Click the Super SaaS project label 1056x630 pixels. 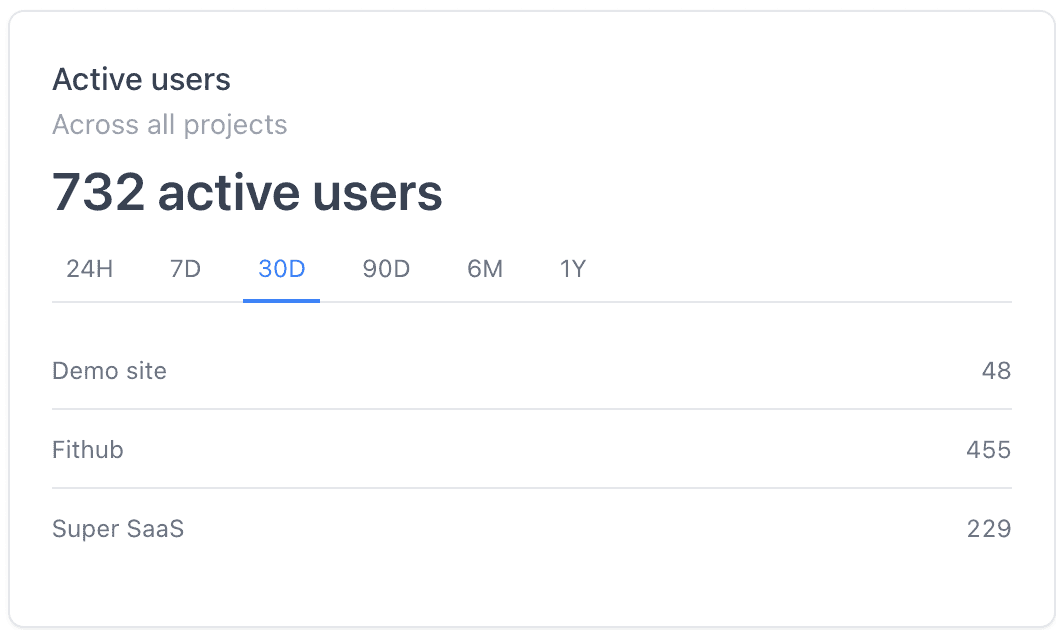click(x=118, y=528)
